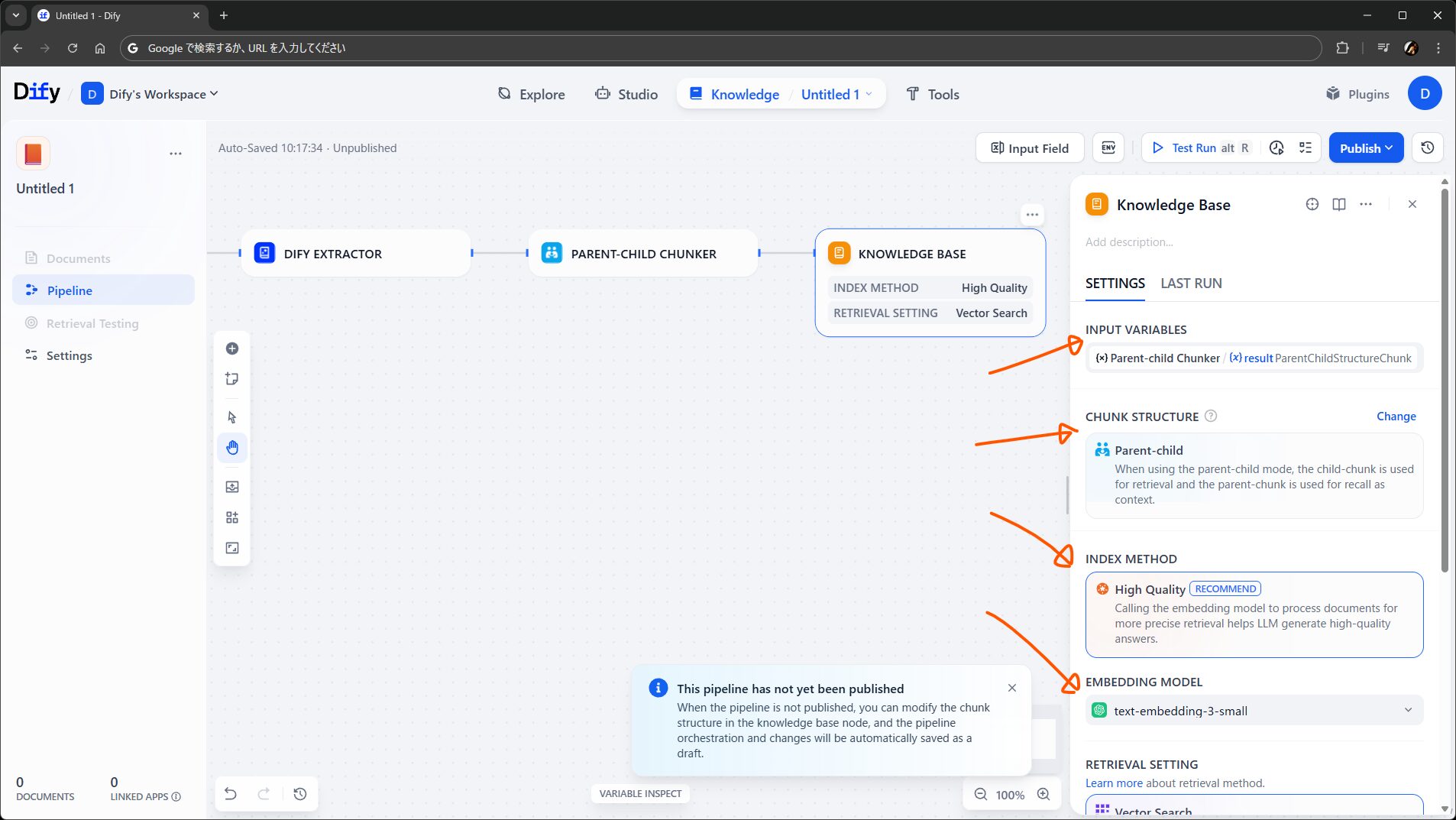Select the hand pan mode tool

tap(232, 448)
